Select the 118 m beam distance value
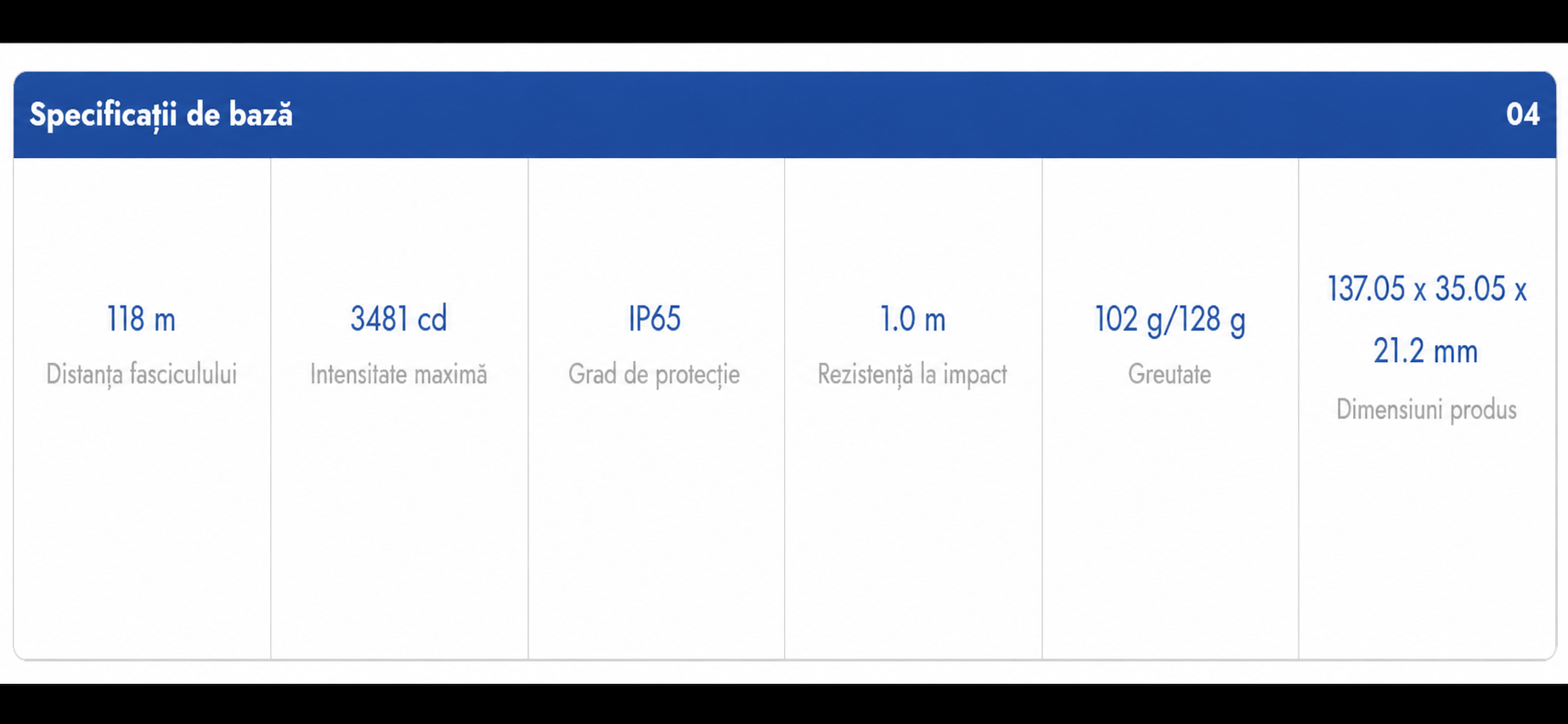 141,320
